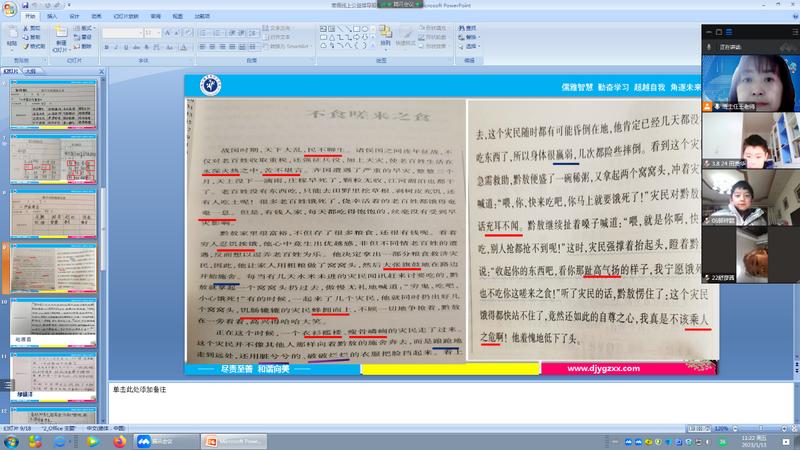Switch to the 插入 (Insert) ribbon tab
The height and width of the screenshot is (450, 800).
pyautogui.click(x=52, y=17)
